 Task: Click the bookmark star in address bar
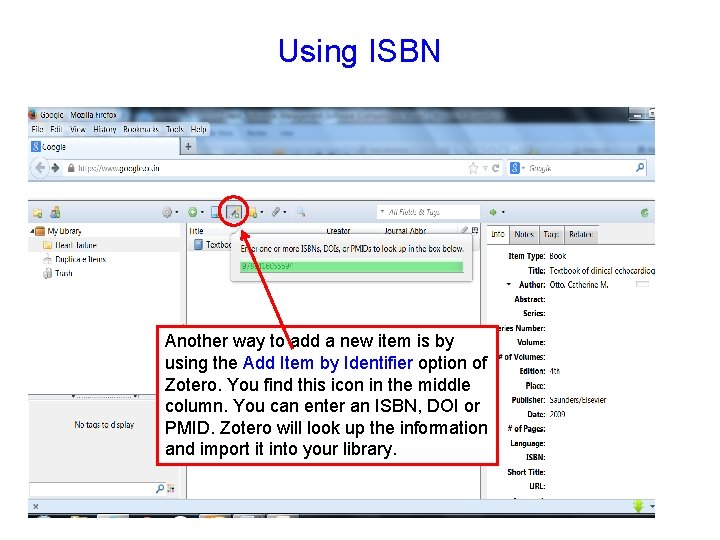coord(473,168)
